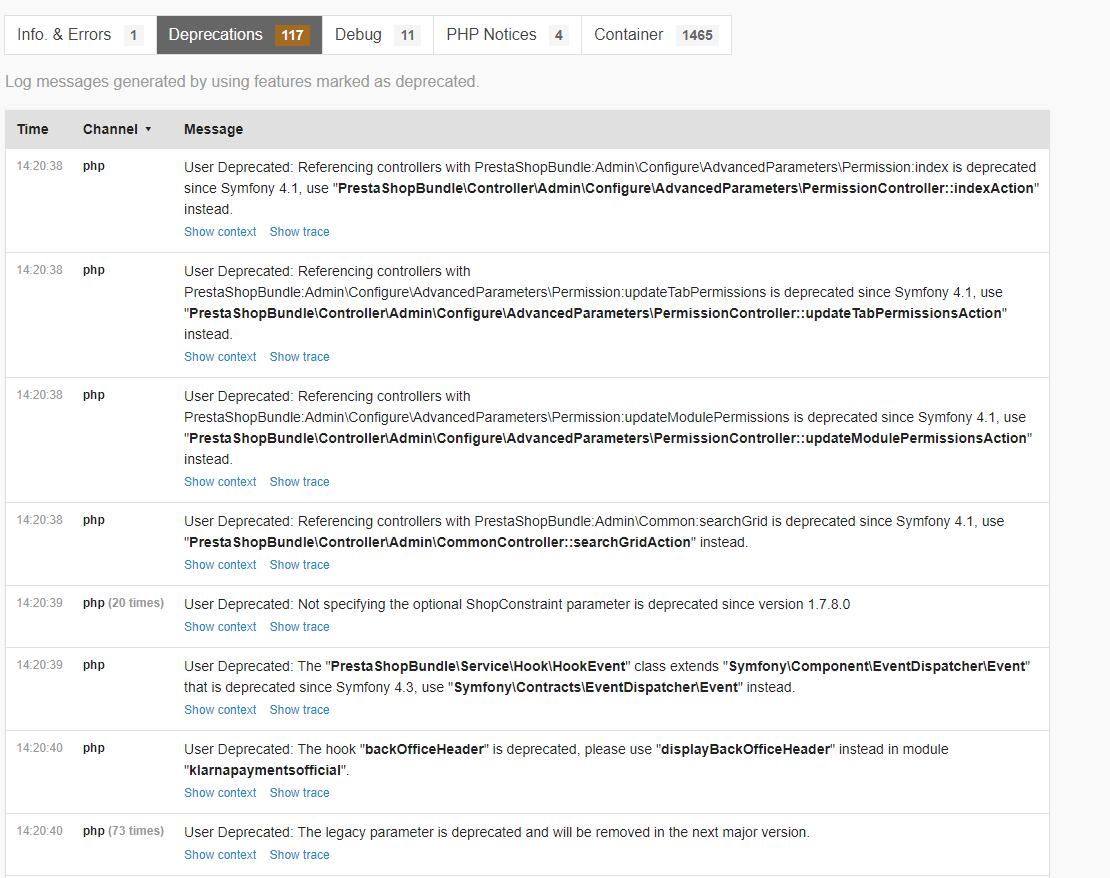
Task: Show context for searchGrid deprecation
Action: point(220,565)
